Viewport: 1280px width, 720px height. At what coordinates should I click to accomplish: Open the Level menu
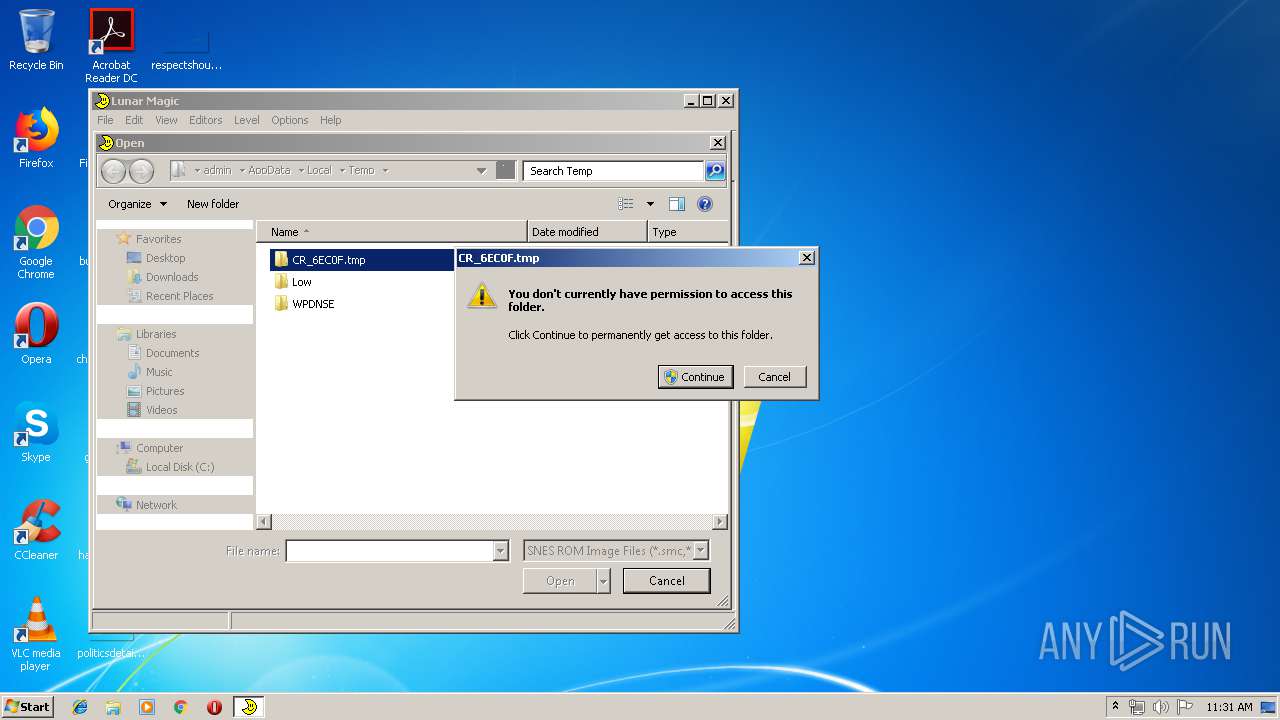point(247,120)
